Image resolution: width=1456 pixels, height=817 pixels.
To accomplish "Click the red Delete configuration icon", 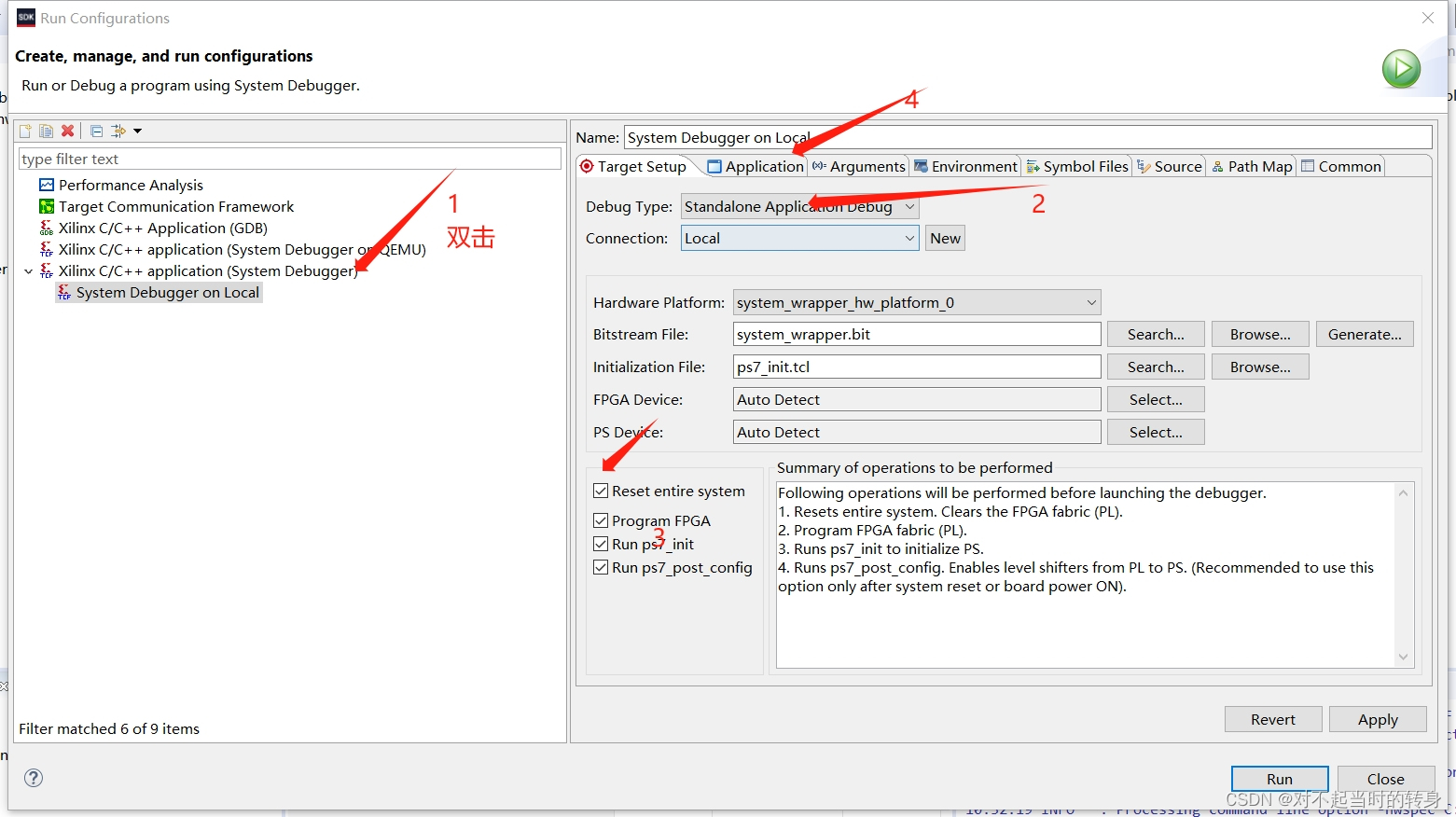I will 67,131.
